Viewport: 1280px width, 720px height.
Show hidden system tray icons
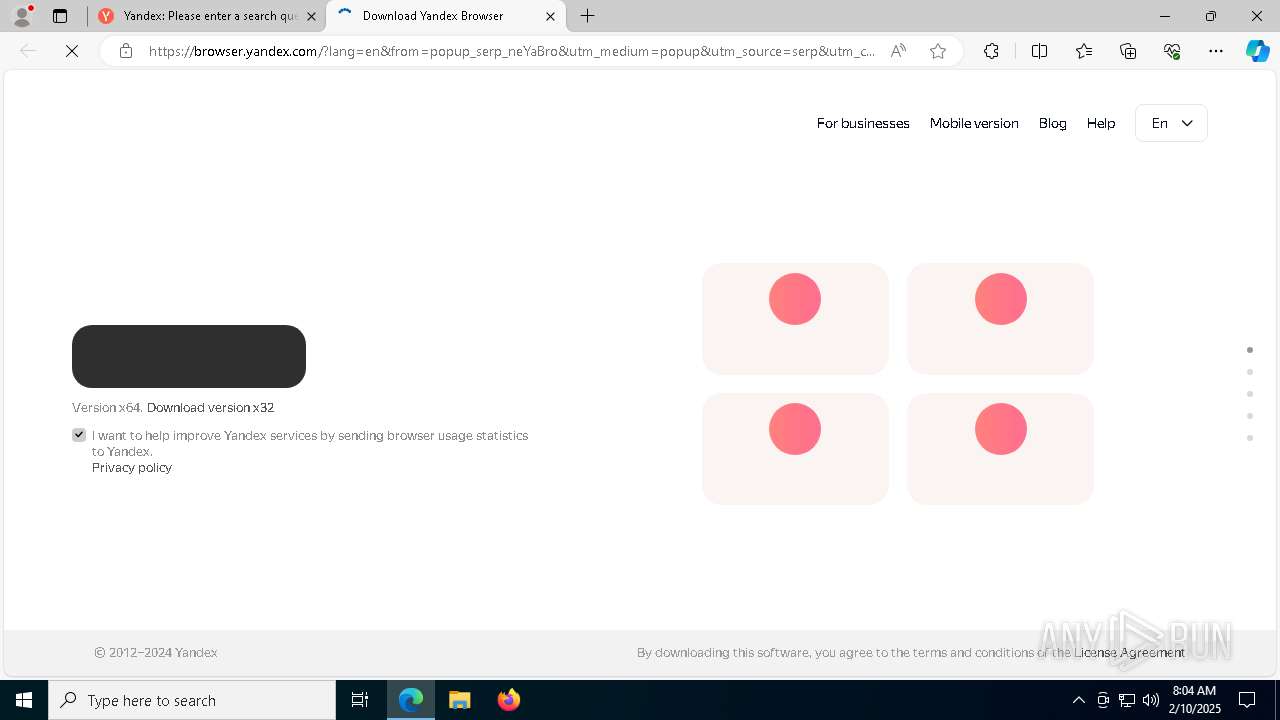(1078, 700)
